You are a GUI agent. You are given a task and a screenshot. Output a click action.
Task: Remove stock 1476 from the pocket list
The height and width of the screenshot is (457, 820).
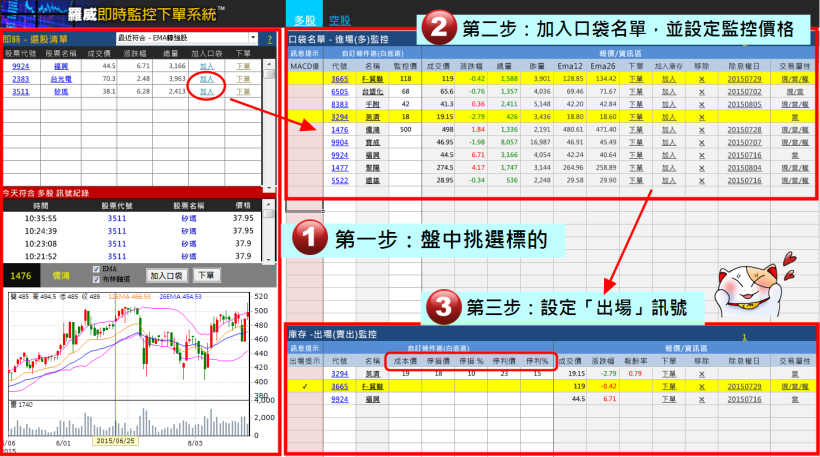tap(701, 130)
